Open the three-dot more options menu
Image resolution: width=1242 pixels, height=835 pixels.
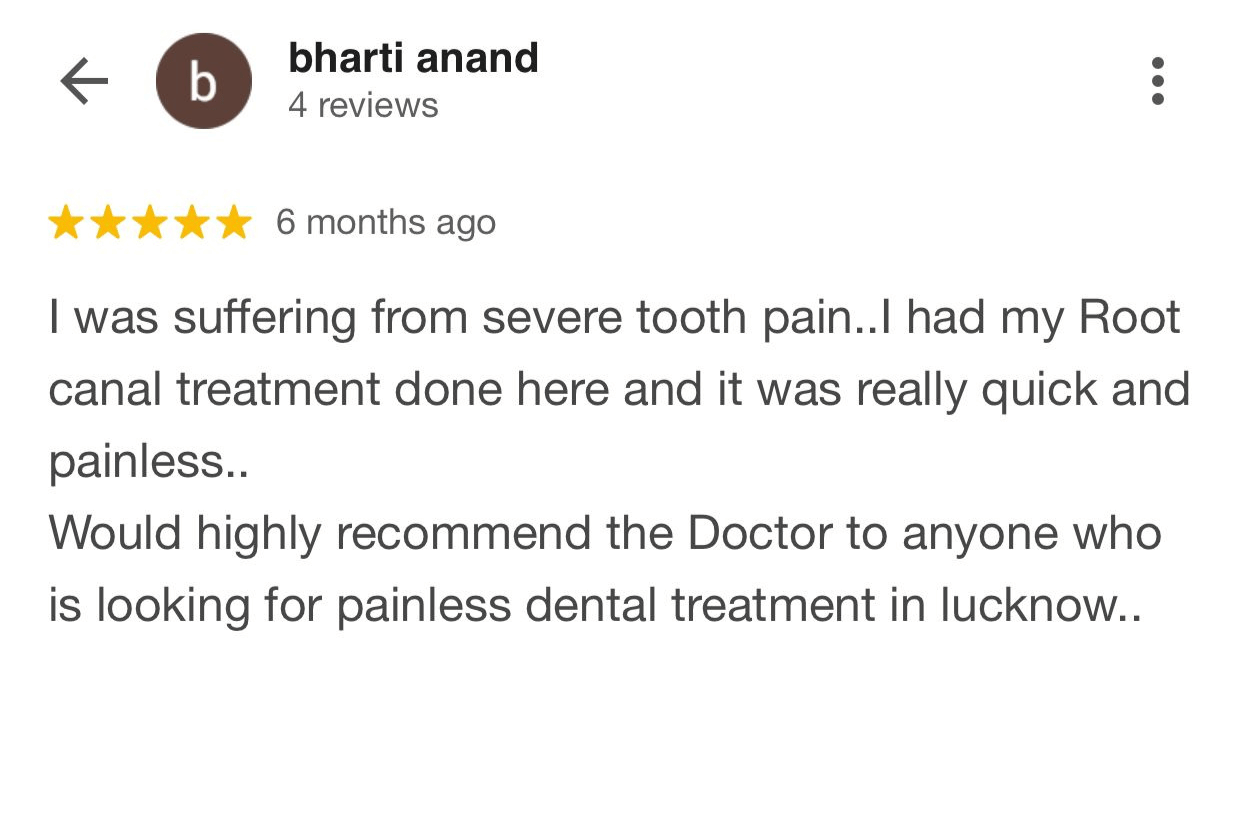(x=1158, y=81)
